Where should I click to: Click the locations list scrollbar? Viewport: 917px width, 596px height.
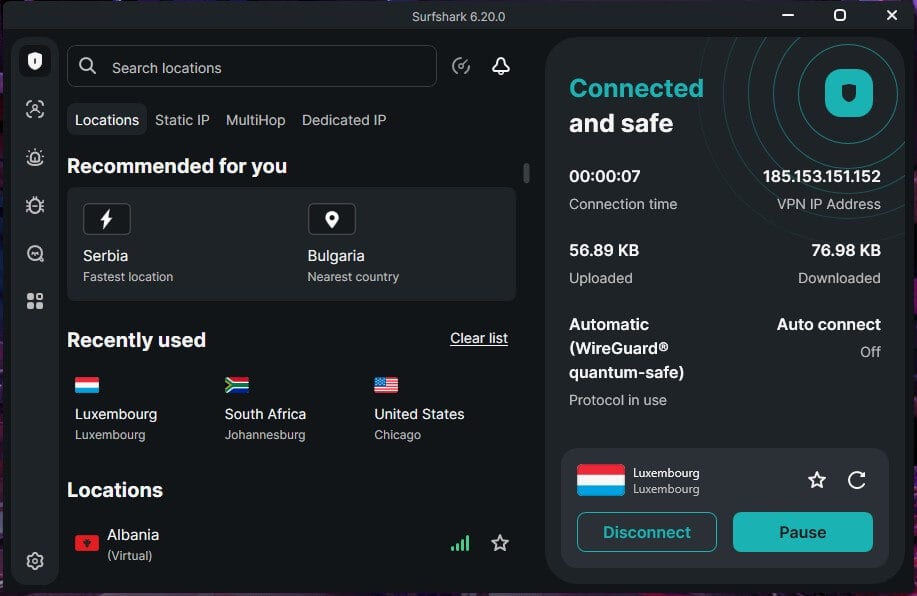click(x=526, y=173)
